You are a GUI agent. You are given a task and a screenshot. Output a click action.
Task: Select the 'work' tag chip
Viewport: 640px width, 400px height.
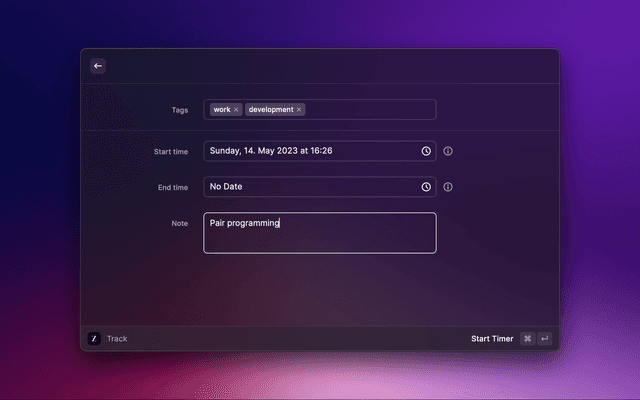point(221,110)
